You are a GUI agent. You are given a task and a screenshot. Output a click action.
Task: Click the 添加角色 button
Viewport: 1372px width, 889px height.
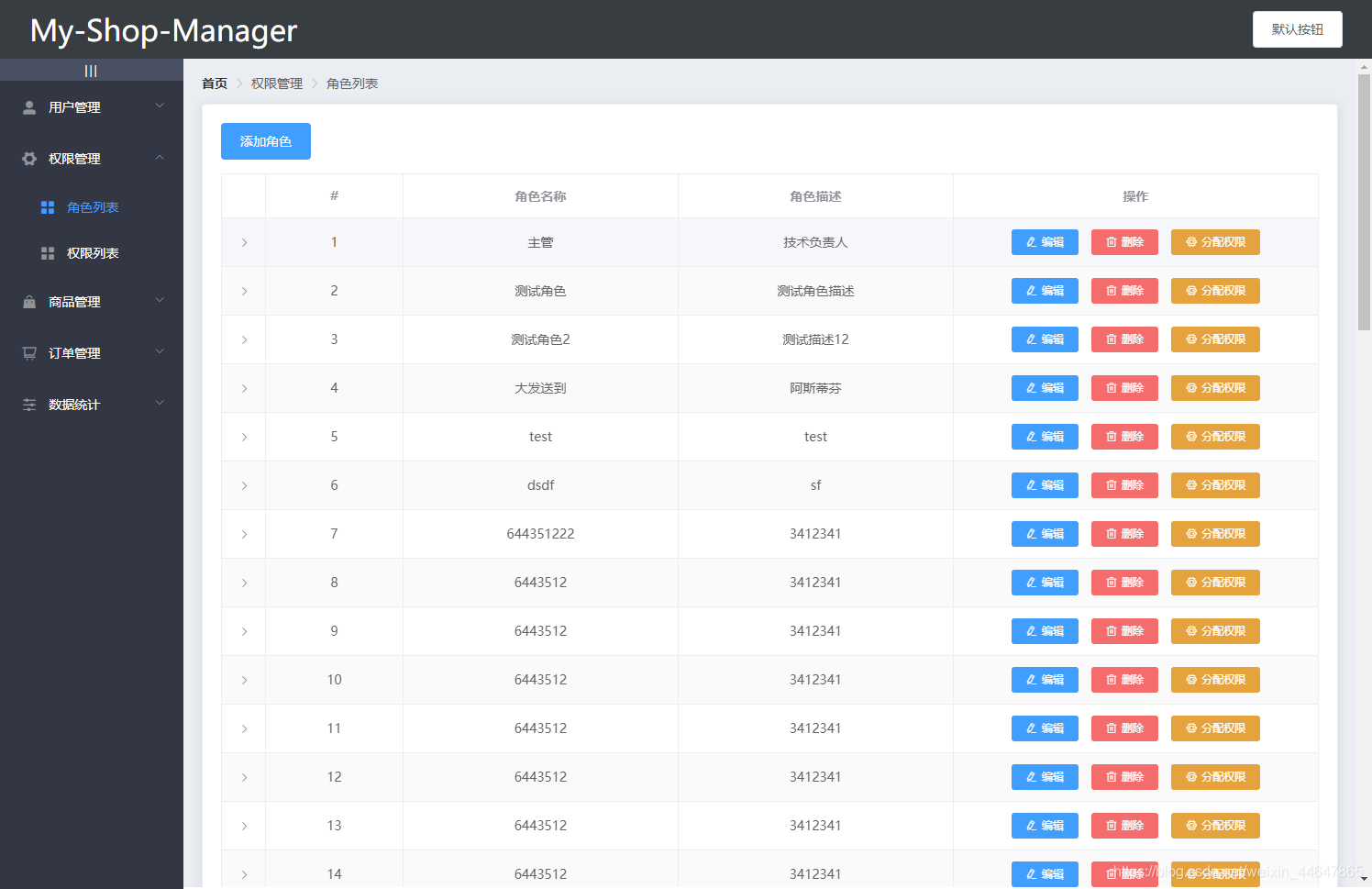[266, 141]
